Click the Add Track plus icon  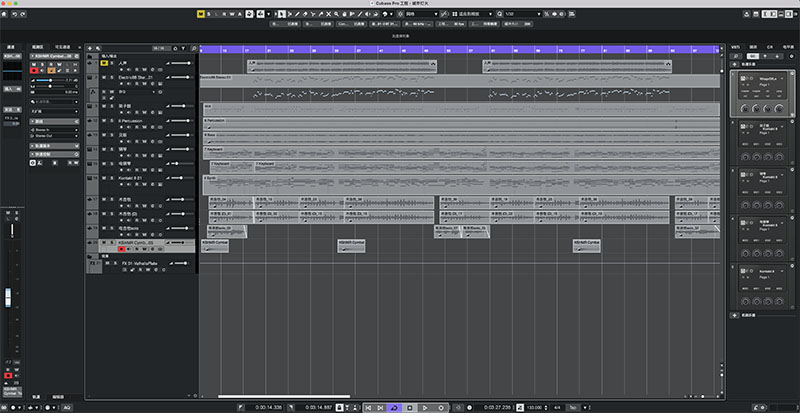tap(90, 48)
